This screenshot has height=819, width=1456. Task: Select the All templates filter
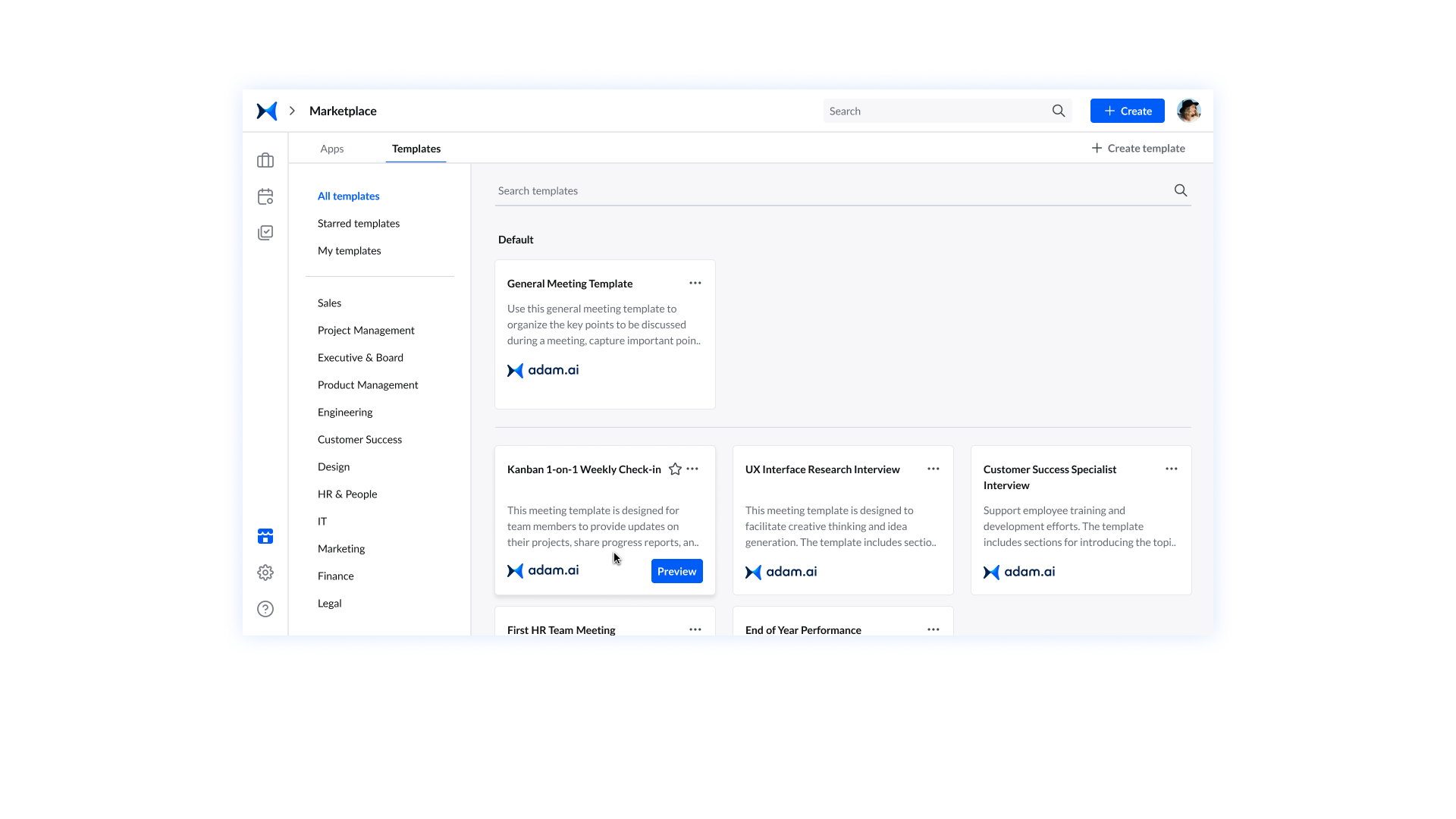348,196
